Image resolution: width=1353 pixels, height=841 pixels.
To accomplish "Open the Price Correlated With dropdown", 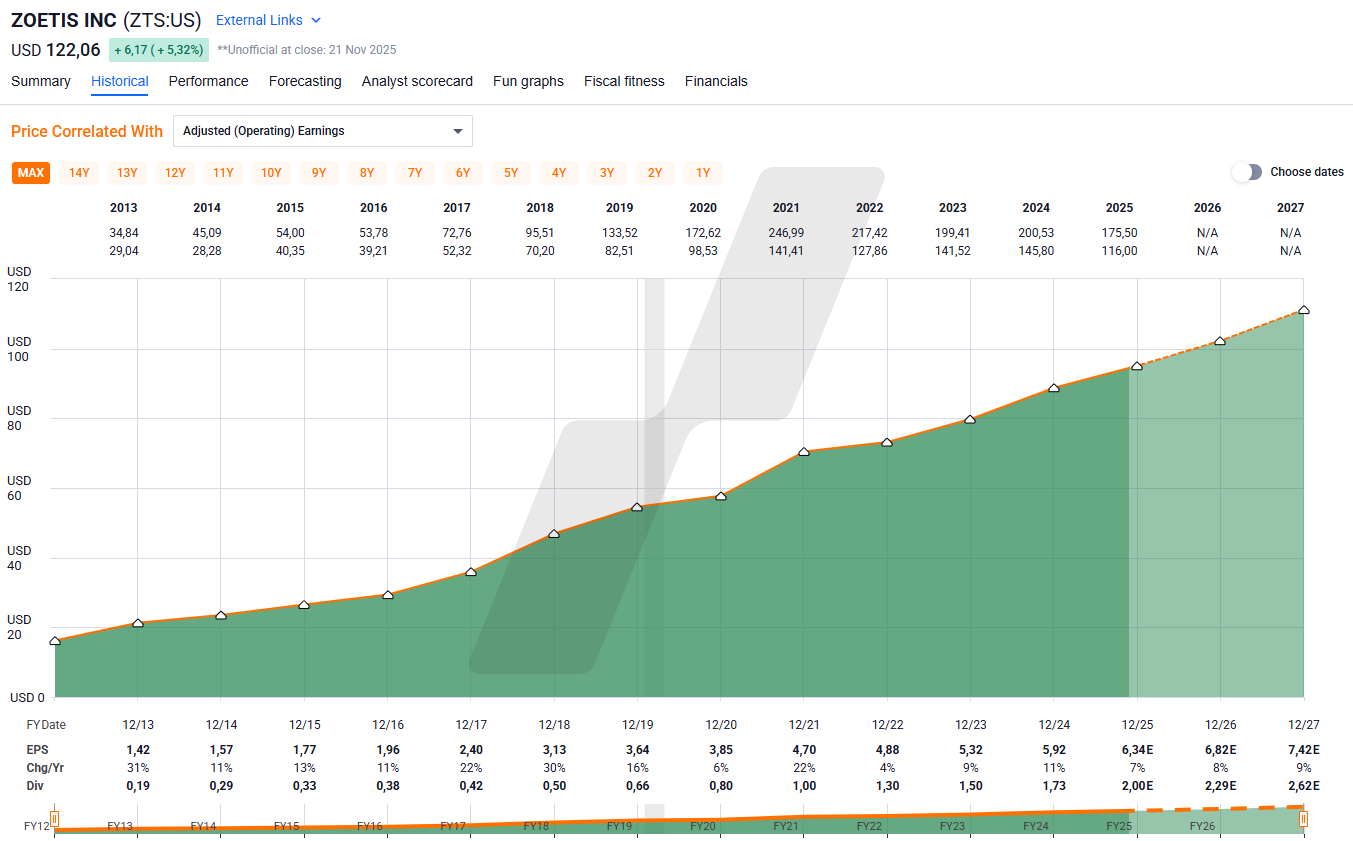I will point(322,131).
